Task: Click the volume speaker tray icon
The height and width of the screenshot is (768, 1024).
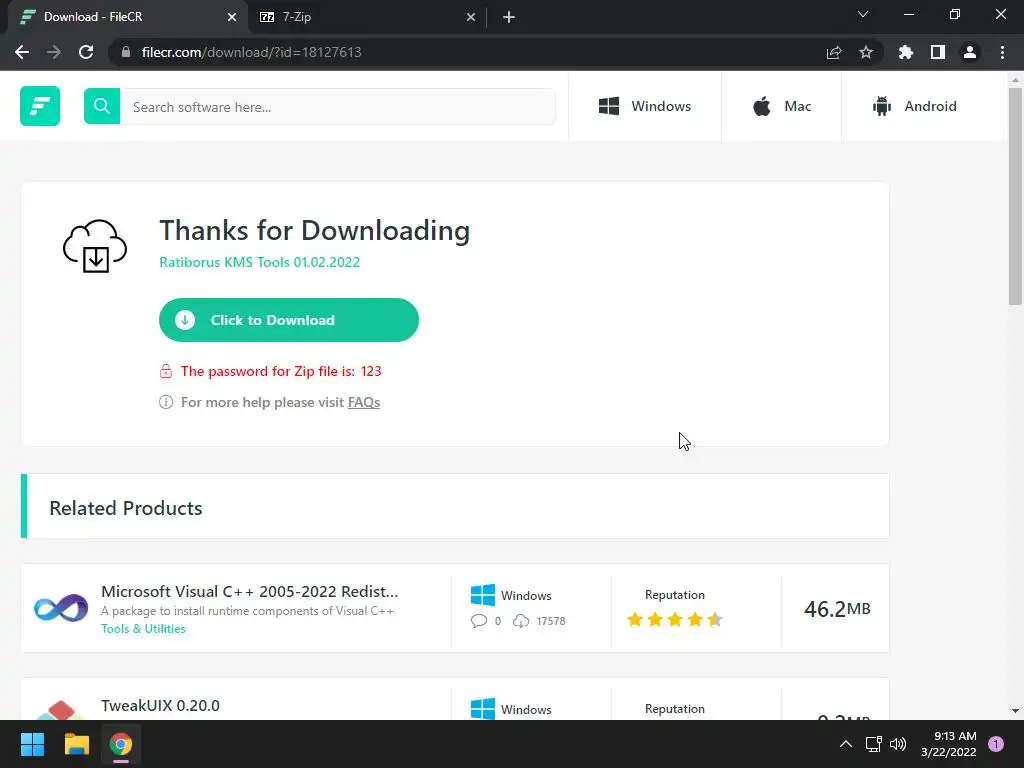Action: (x=898, y=744)
